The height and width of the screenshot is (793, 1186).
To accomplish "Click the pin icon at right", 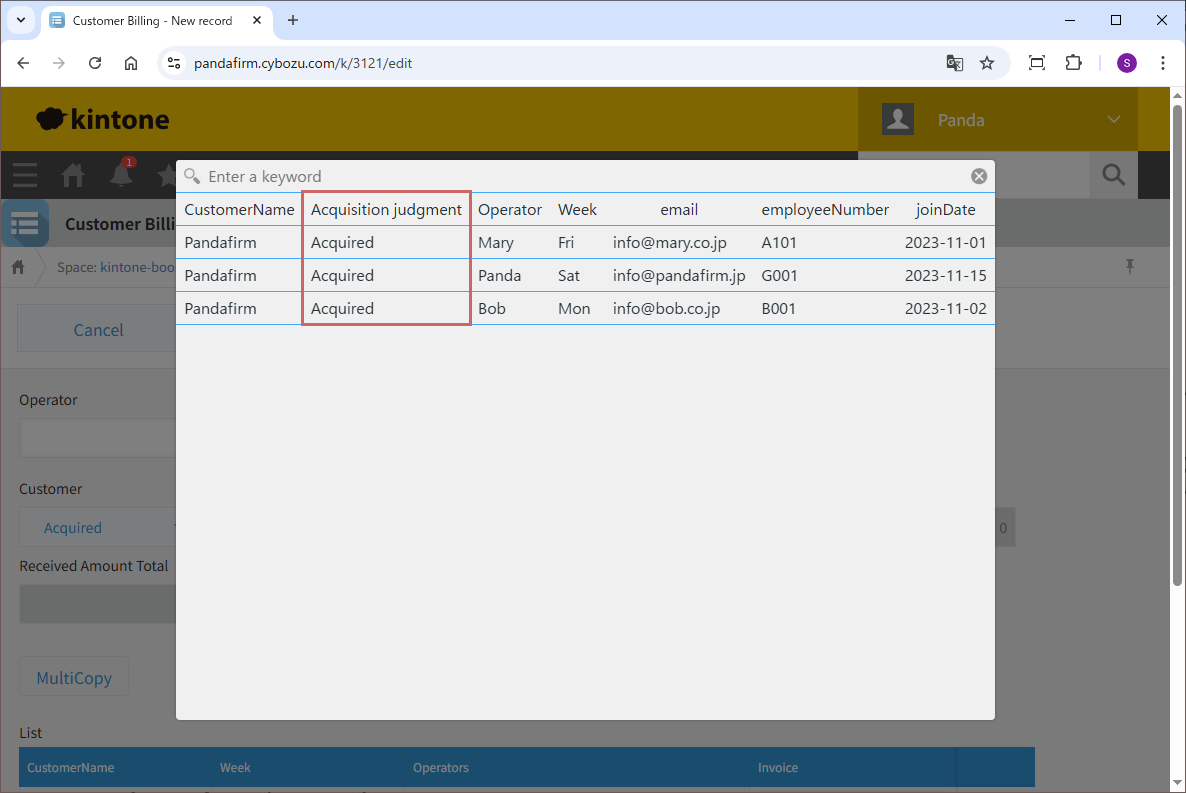I will pyautogui.click(x=1130, y=266).
